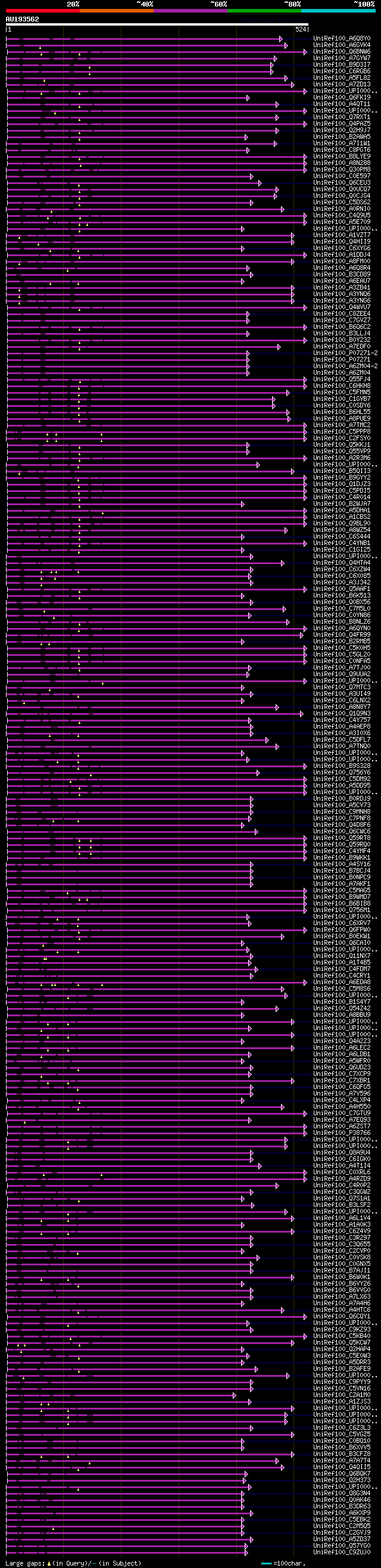381x1568 pixels.
Task: Open hit UniRef100_A1T4B5
Action: click(x=342, y=963)
